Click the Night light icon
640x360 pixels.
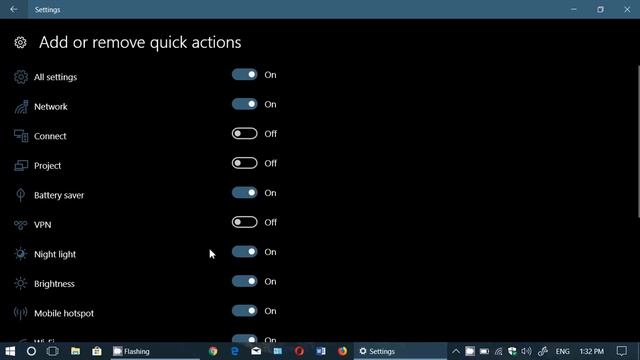pos(20,254)
